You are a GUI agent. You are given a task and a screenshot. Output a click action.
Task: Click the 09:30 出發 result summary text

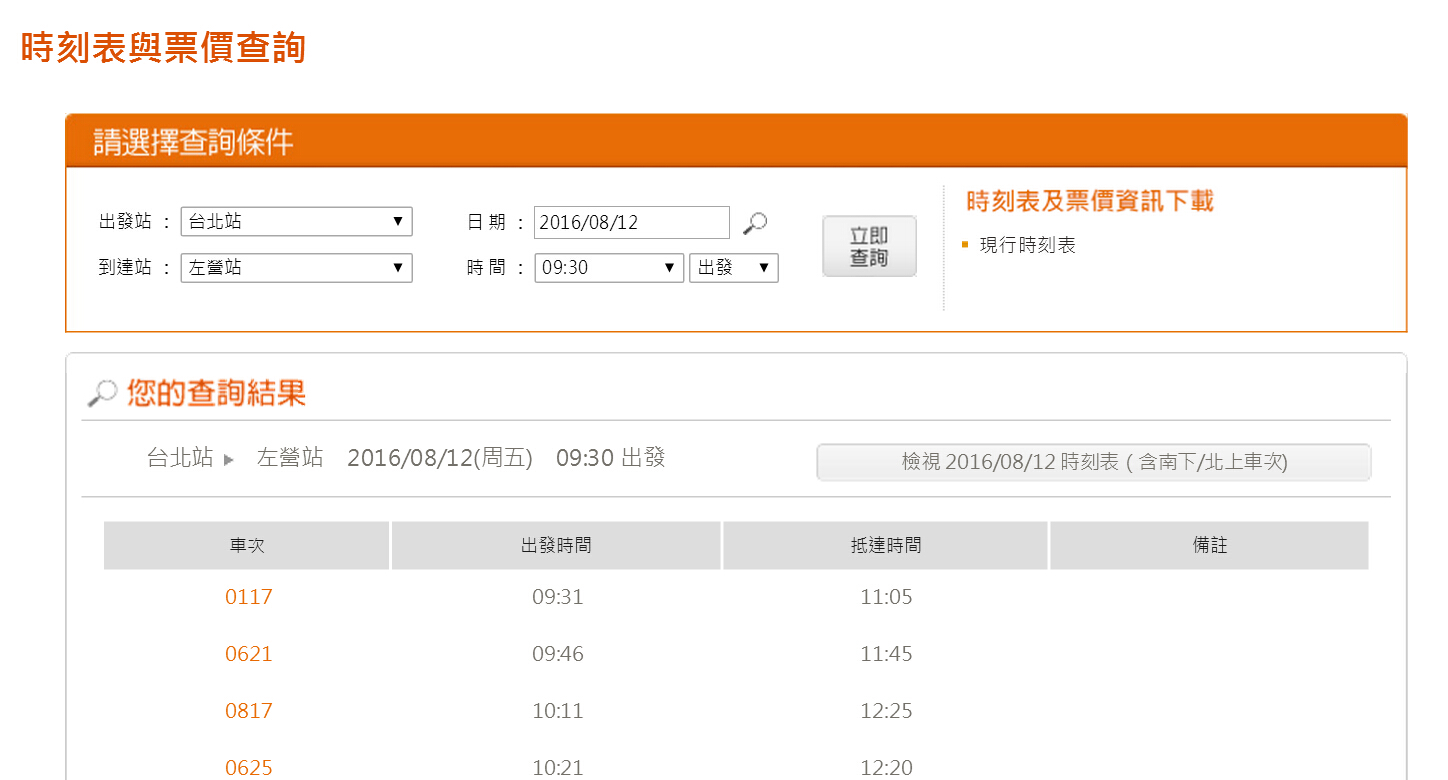611,458
